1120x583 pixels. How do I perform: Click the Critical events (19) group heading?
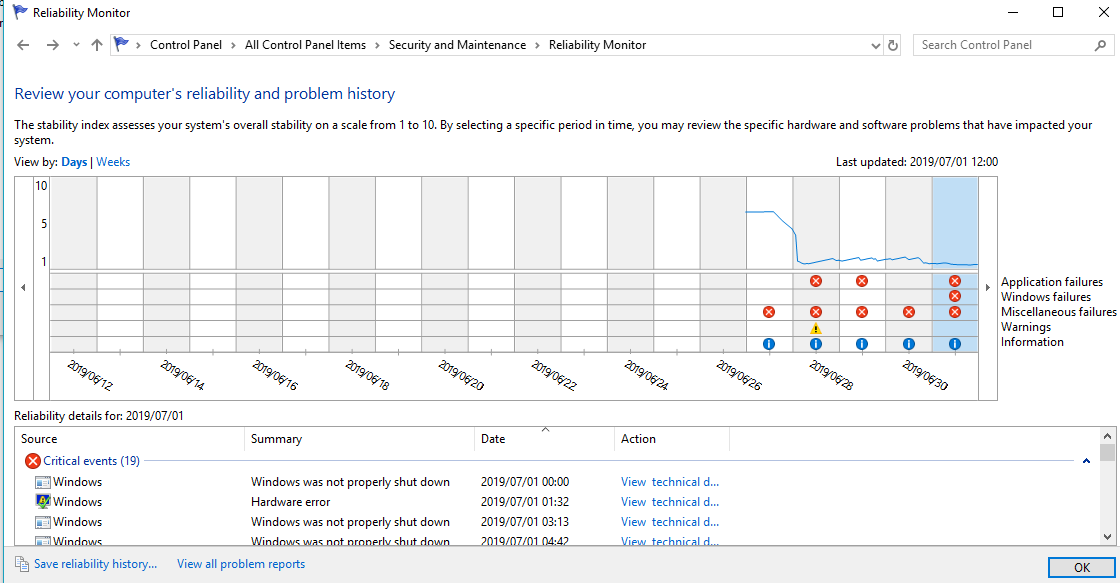[91, 461]
